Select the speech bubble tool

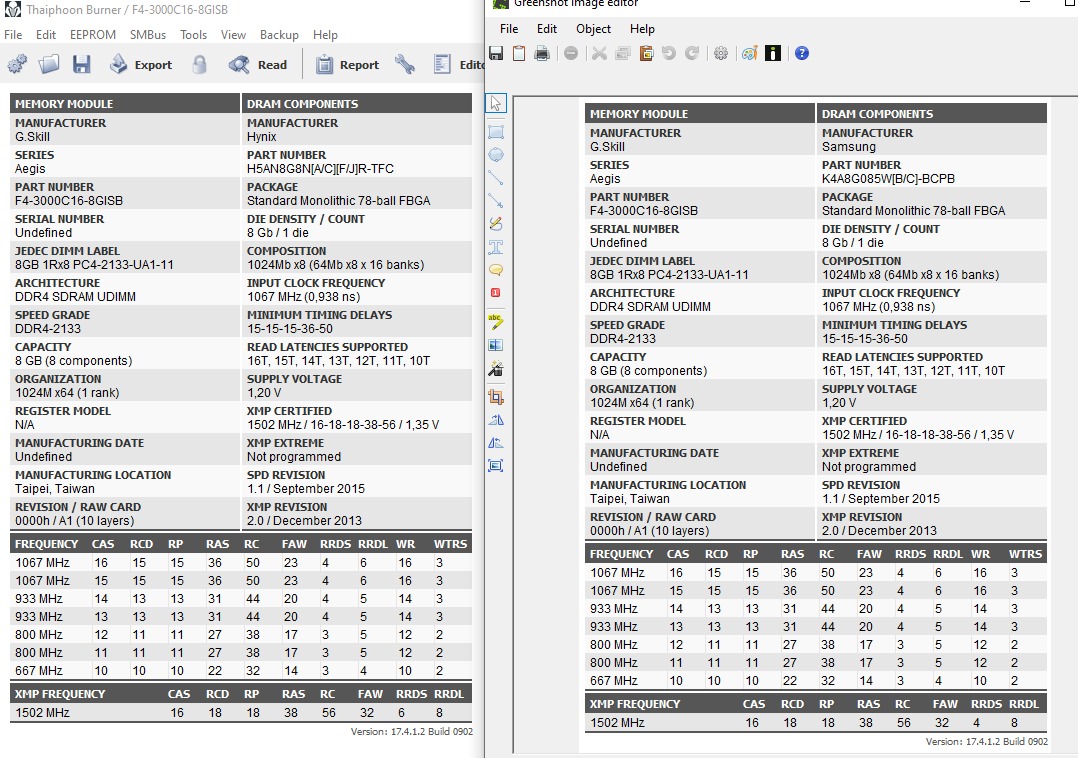pos(496,269)
